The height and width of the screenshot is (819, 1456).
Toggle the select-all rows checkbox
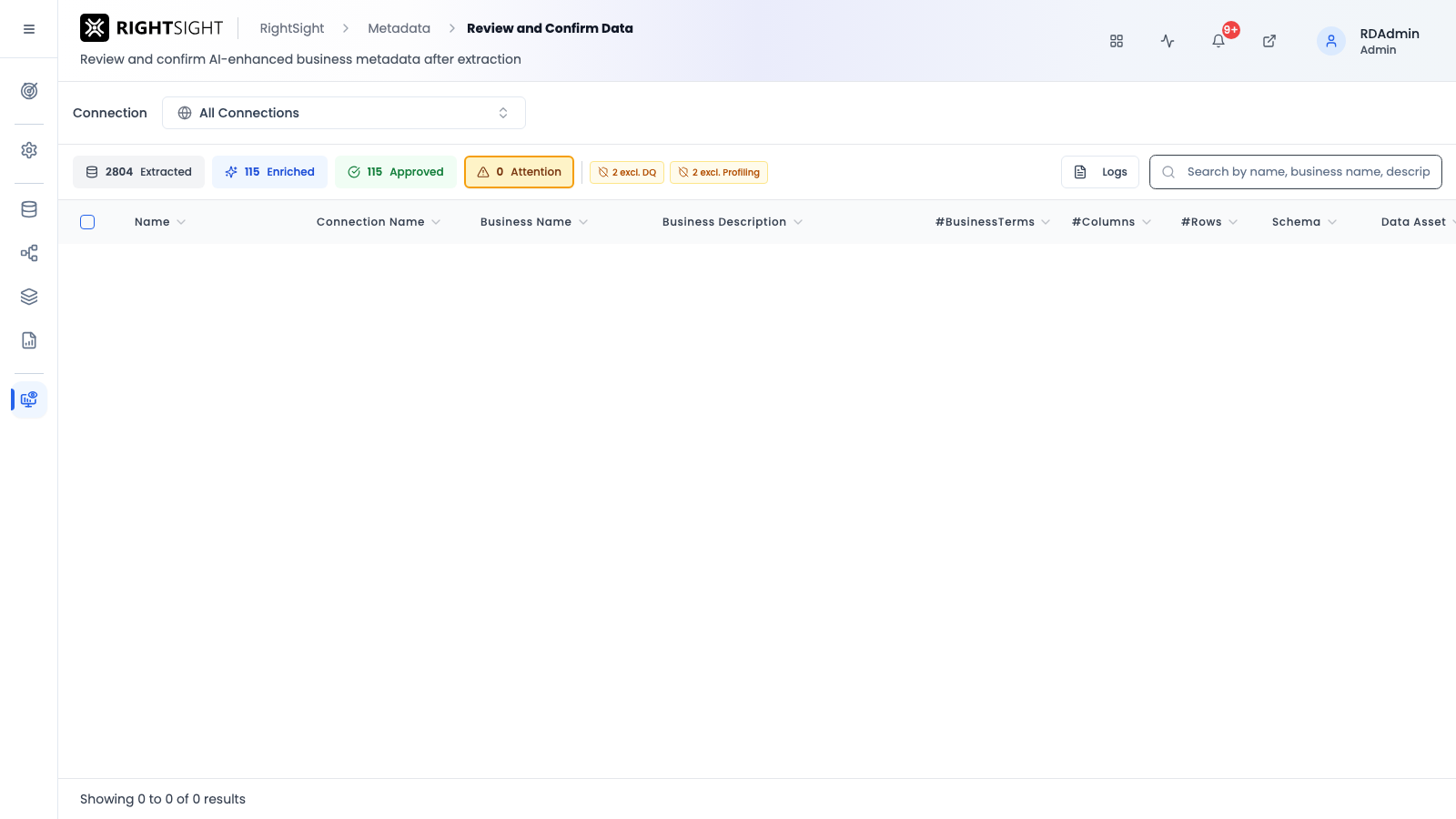click(x=87, y=222)
